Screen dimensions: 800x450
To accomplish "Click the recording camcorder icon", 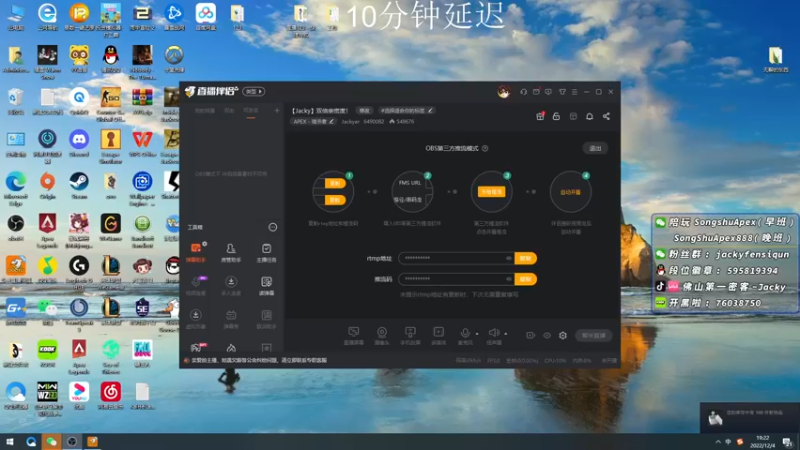I will click(531, 335).
